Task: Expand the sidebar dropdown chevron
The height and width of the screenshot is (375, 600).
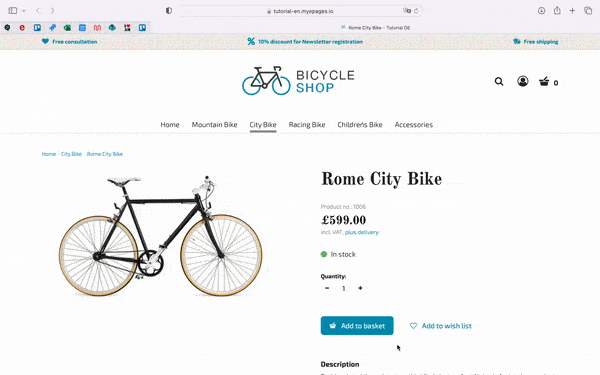Action: pos(24,11)
